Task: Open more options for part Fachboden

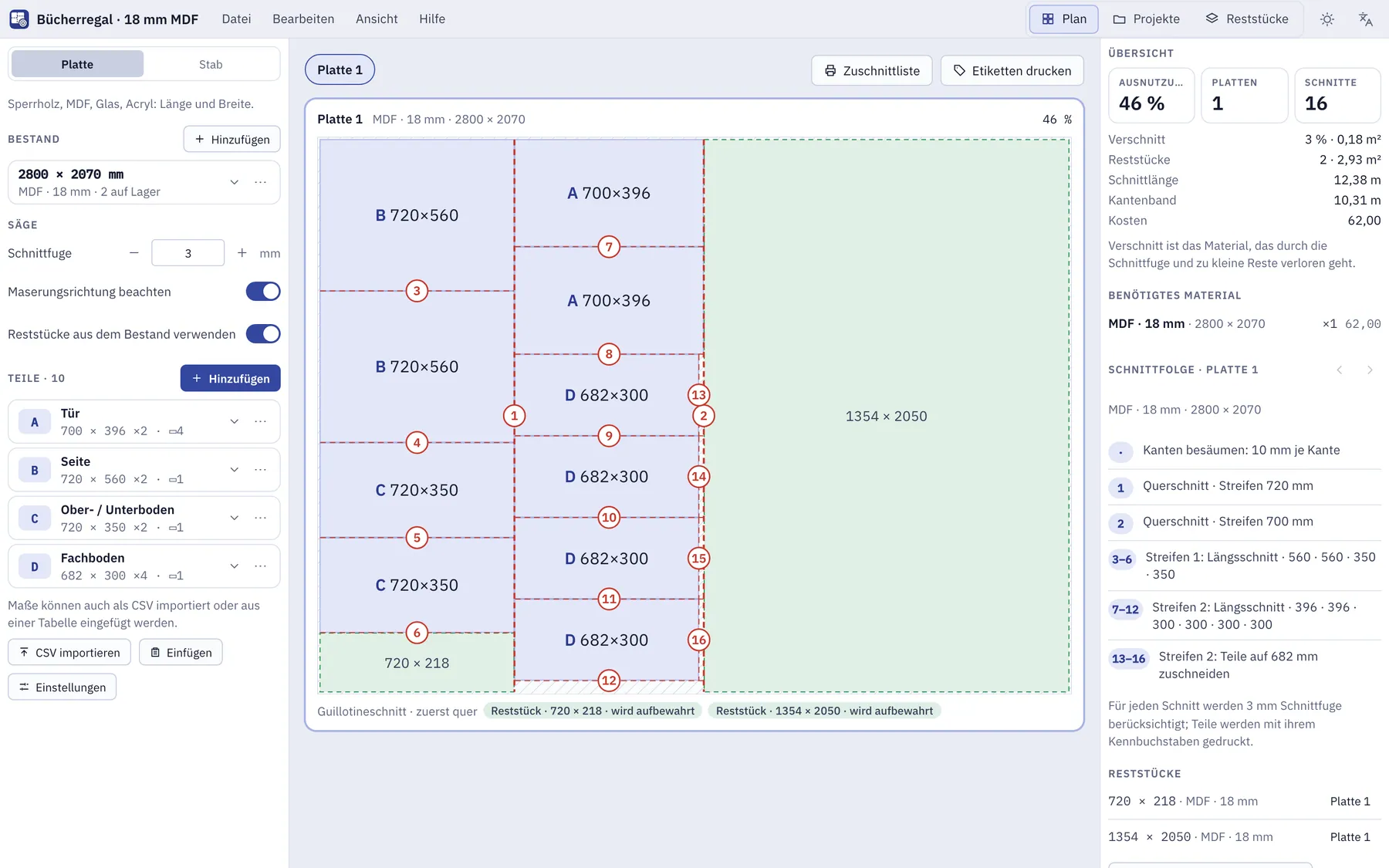Action: coord(261,566)
